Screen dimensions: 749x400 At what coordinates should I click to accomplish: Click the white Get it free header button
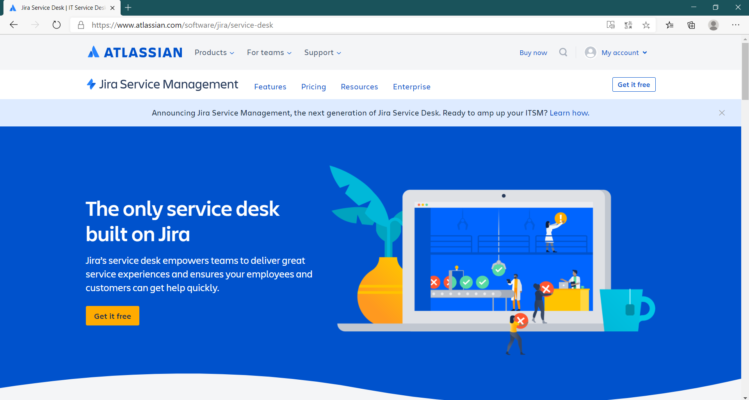tap(633, 85)
